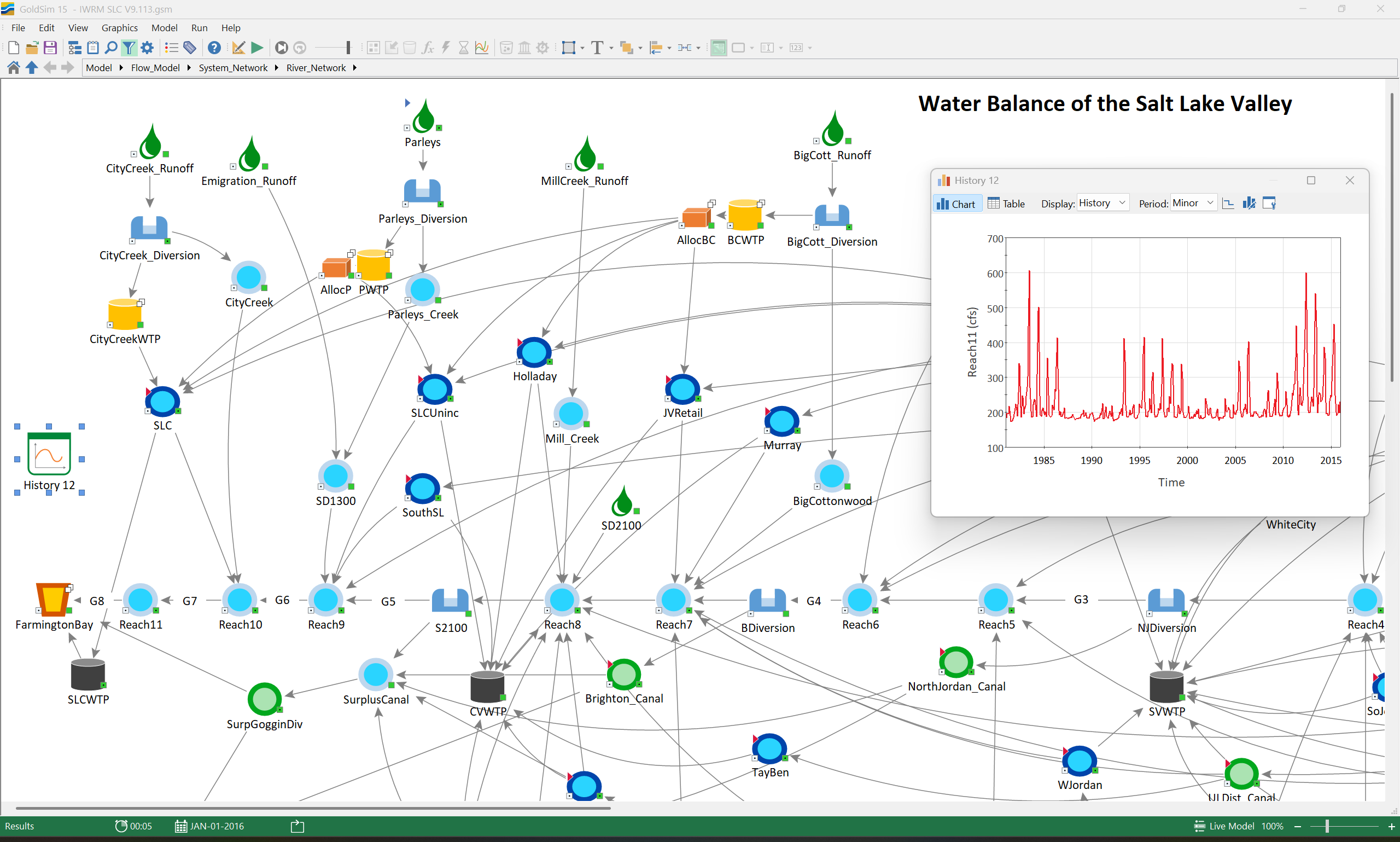The height and width of the screenshot is (842, 1400).
Task: Open the Period Minor dropdown
Action: (x=1193, y=203)
